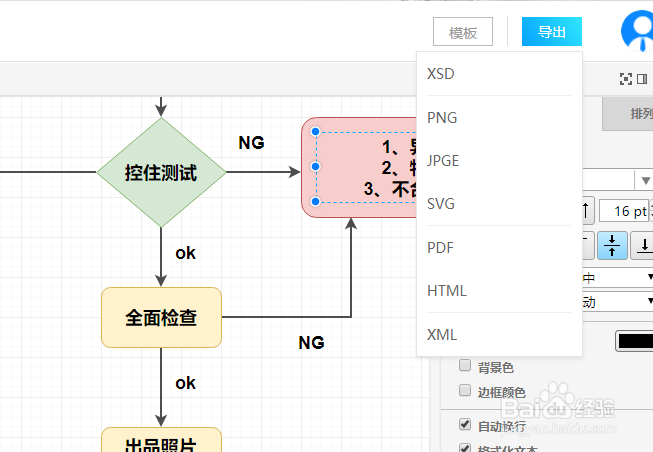Click the ok label under 控住测试
653x452 pixels.
tap(185, 253)
